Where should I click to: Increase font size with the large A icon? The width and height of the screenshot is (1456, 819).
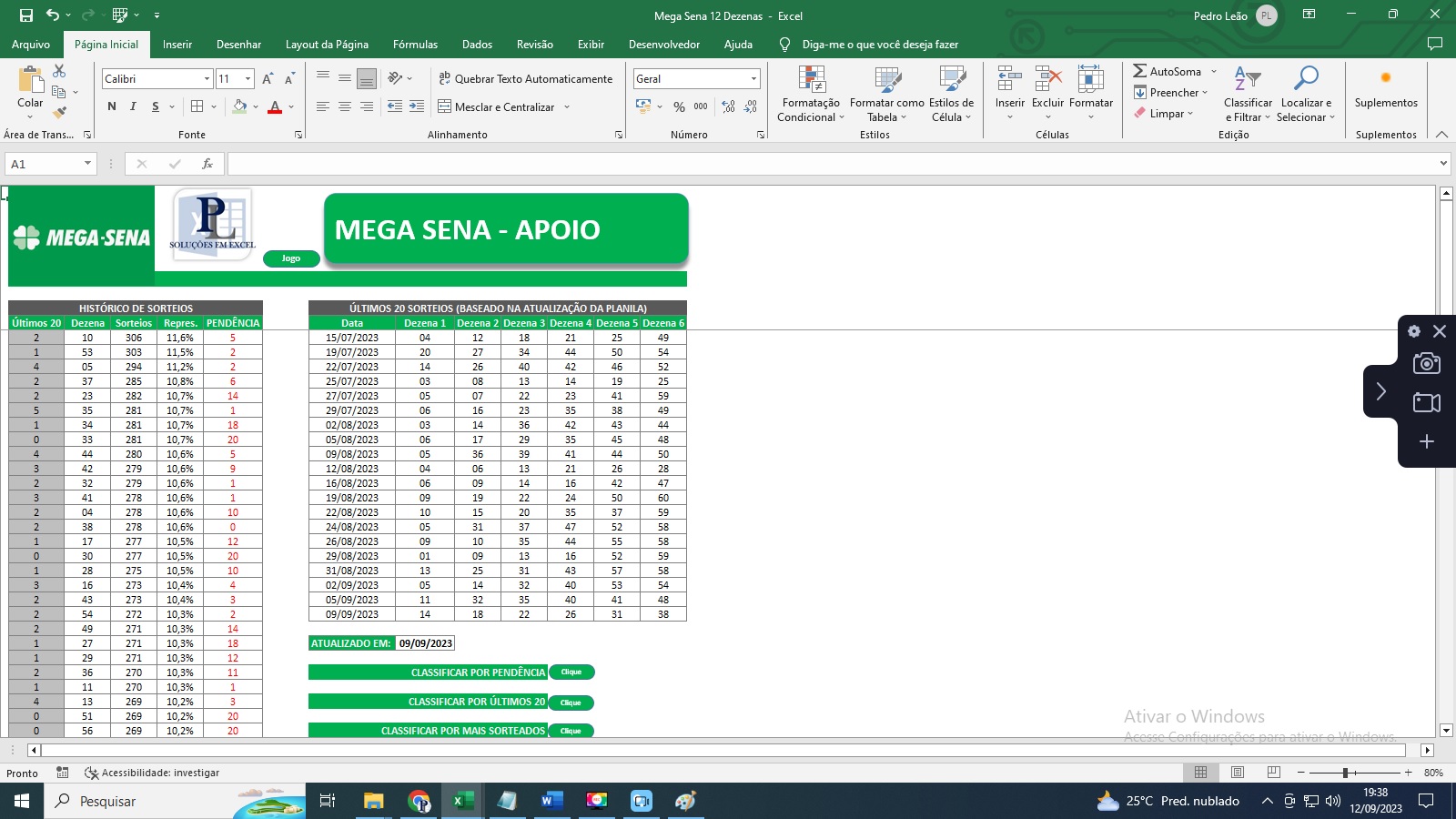(268, 79)
